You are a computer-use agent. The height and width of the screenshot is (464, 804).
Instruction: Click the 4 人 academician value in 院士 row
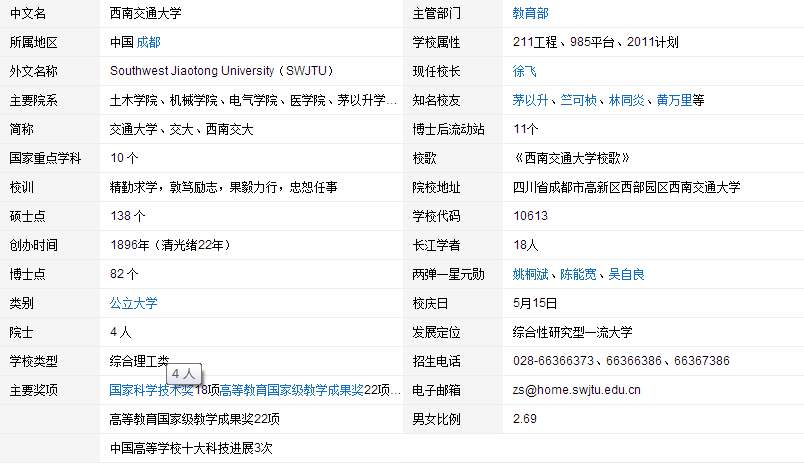120,332
